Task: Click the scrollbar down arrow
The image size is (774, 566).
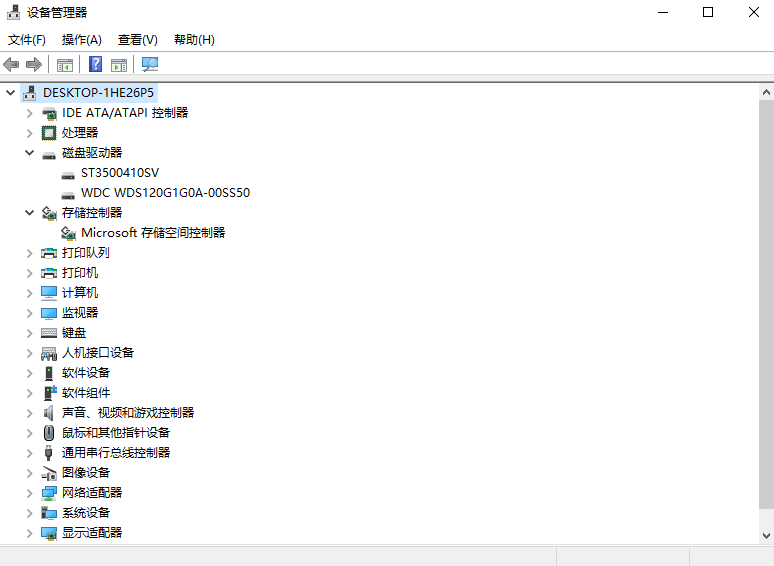Action: coord(766,535)
